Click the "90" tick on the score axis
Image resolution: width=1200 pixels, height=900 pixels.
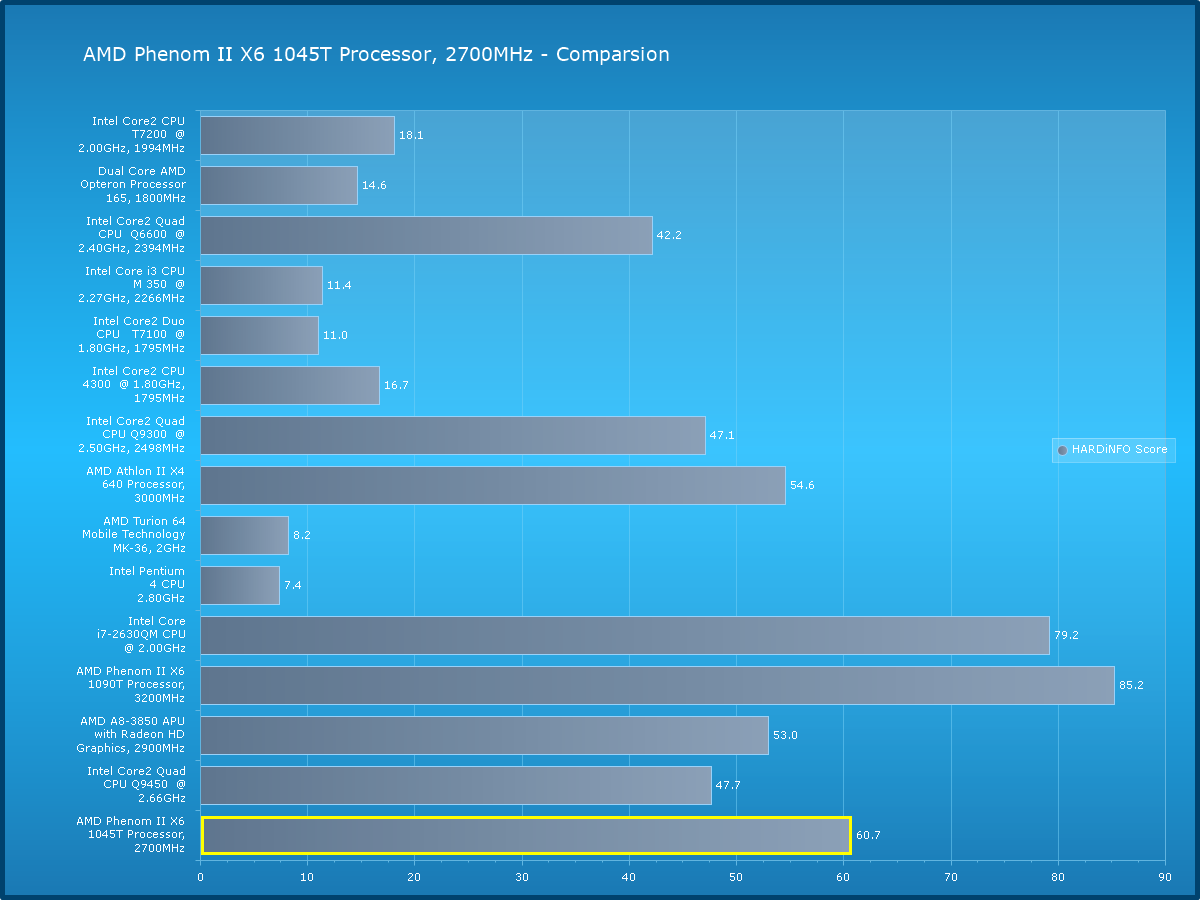point(1165,877)
